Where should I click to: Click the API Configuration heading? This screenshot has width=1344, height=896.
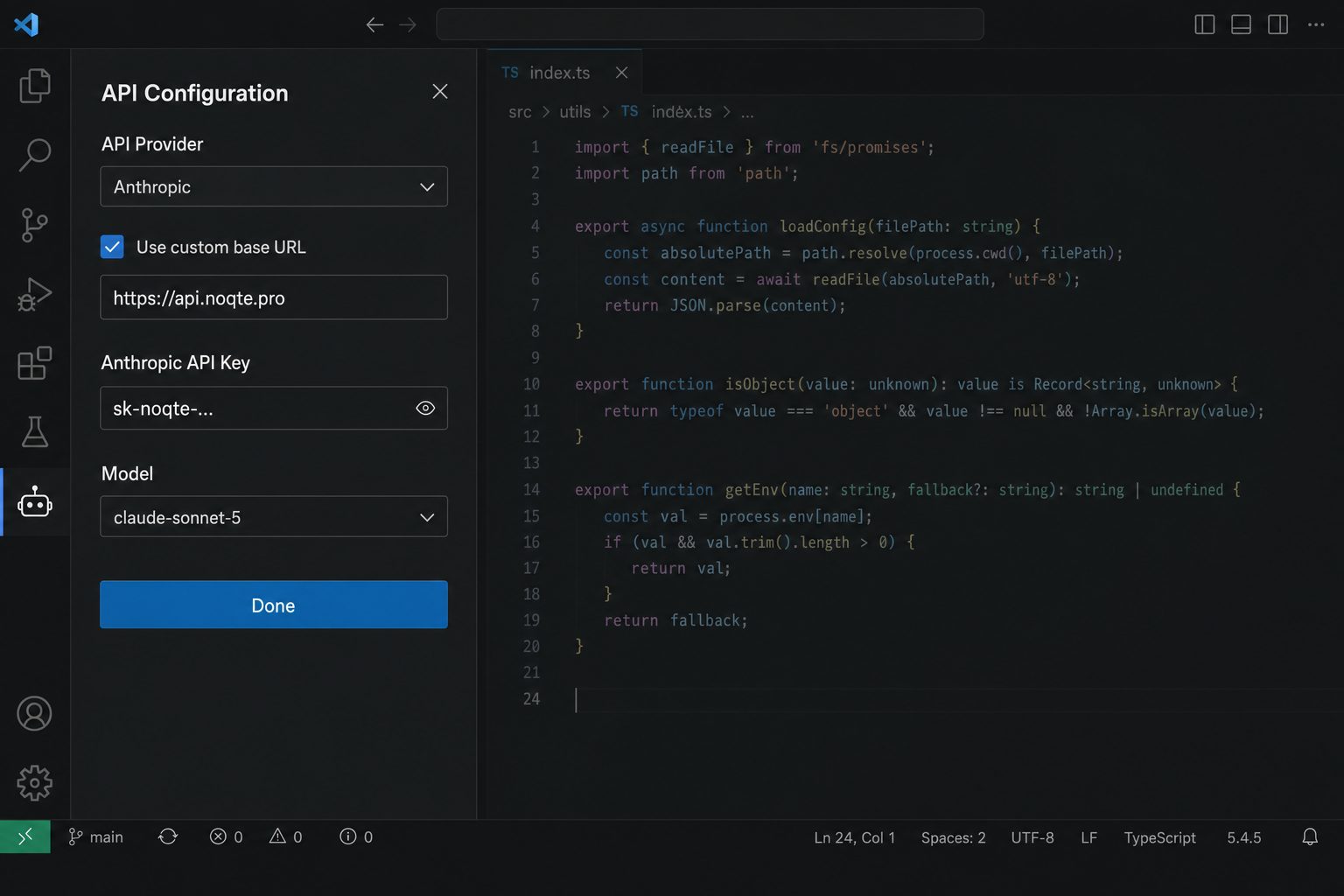pos(195,93)
